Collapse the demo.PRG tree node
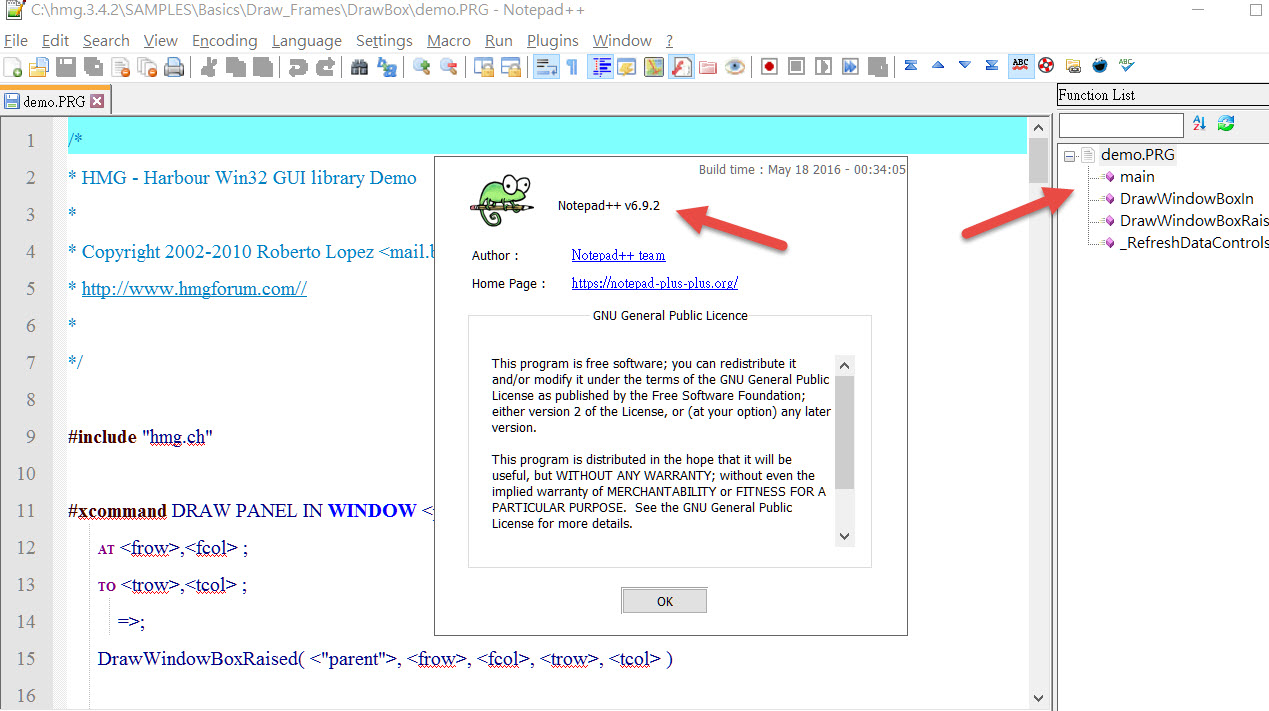Image resolution: width=1269 pixels, height=711 pixels. [x=1070, y=155]
